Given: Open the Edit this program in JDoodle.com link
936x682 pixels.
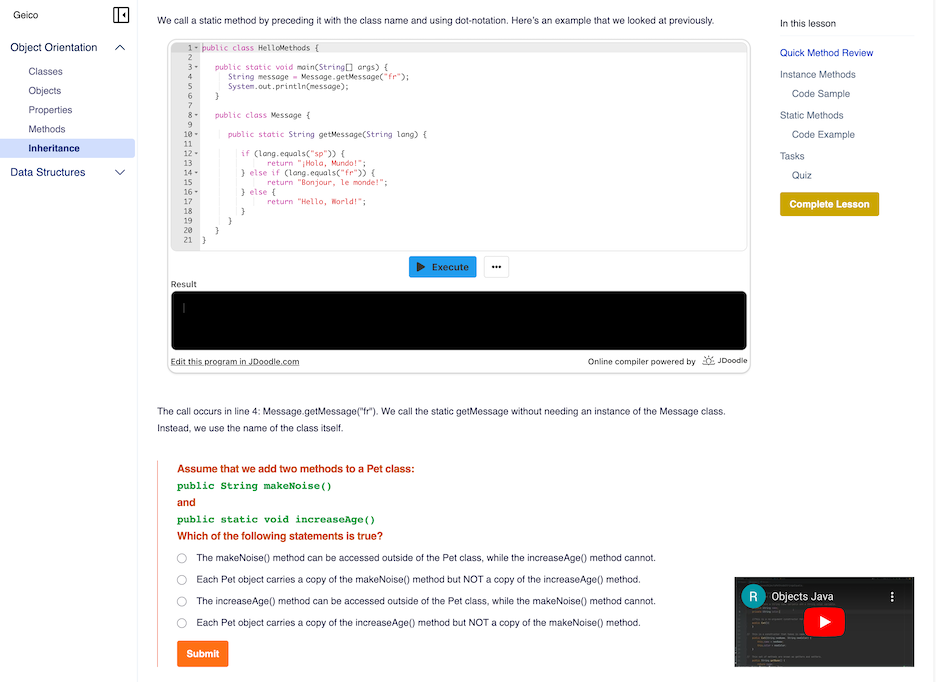Looking at the screenshot, I should (x=235, y=361).
